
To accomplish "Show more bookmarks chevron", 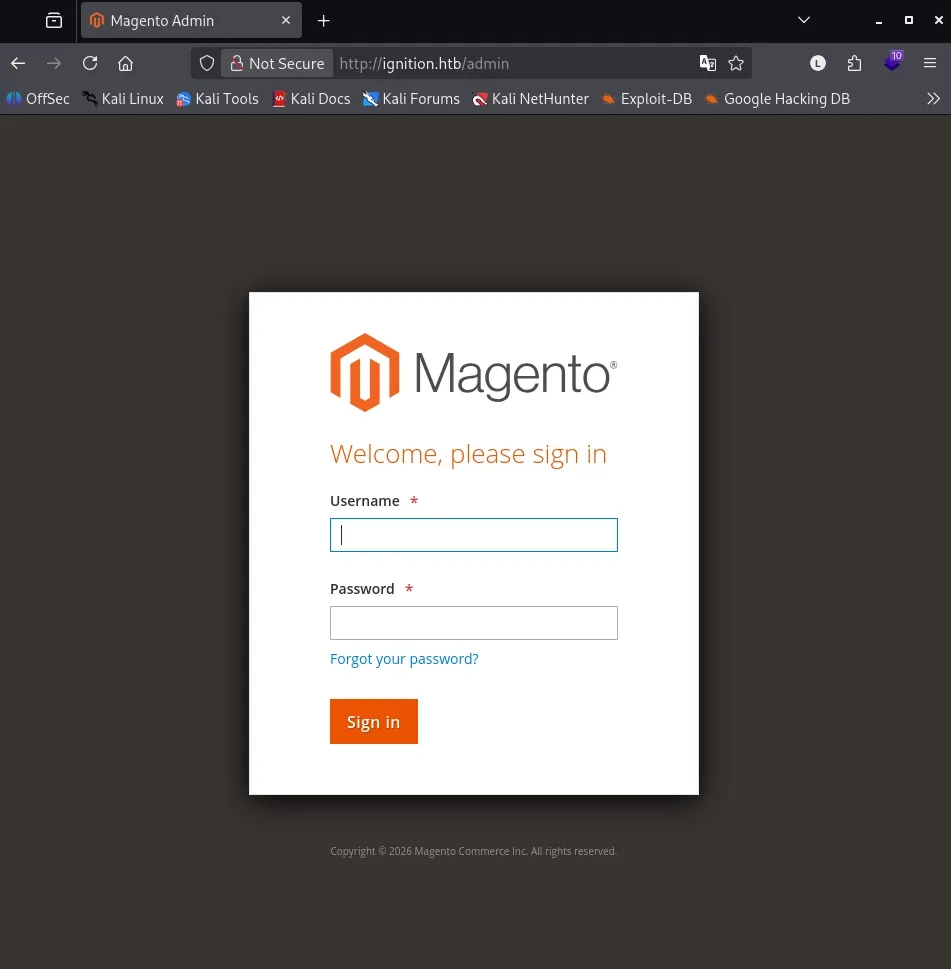I will [x=933, y=99].
